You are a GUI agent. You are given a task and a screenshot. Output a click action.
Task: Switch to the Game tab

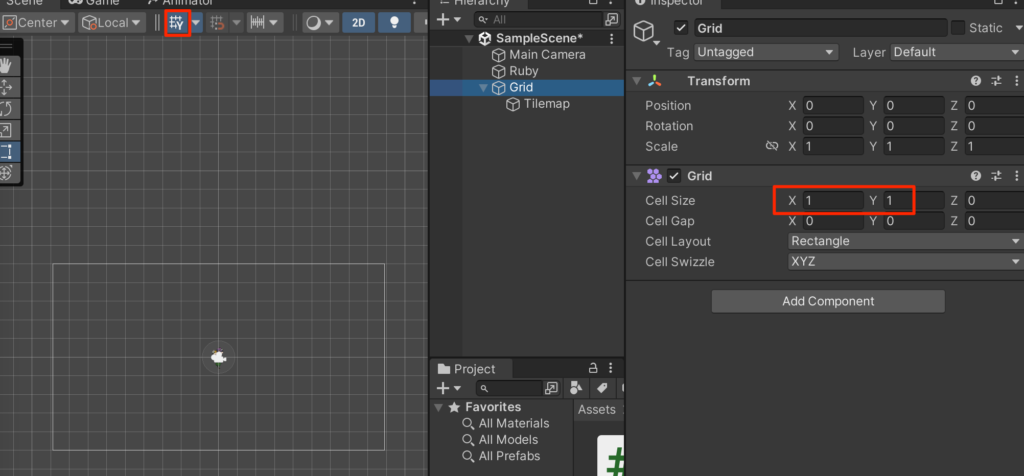coord(93,3)
